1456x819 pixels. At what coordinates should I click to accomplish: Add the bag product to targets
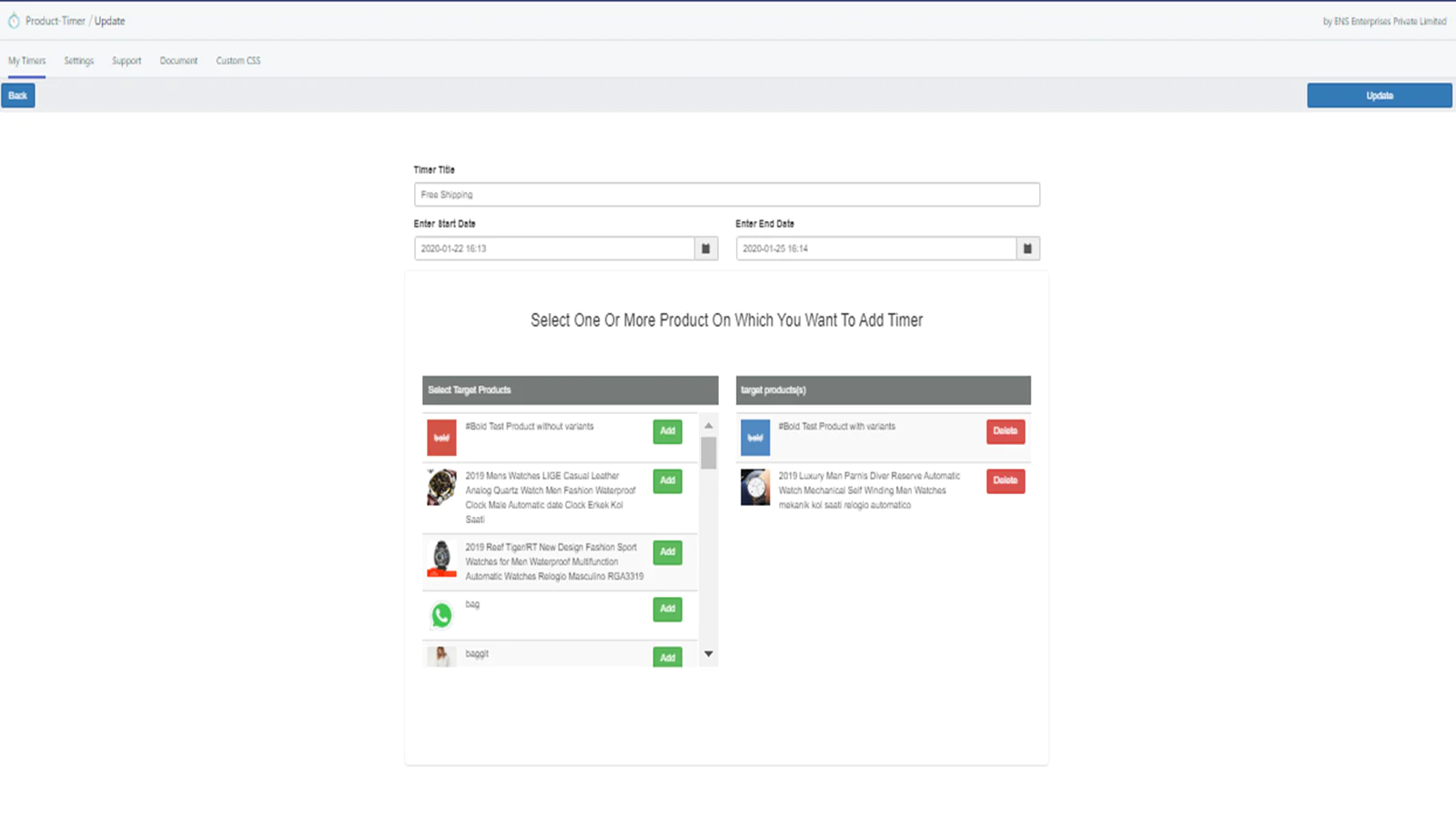pos(667,609)
